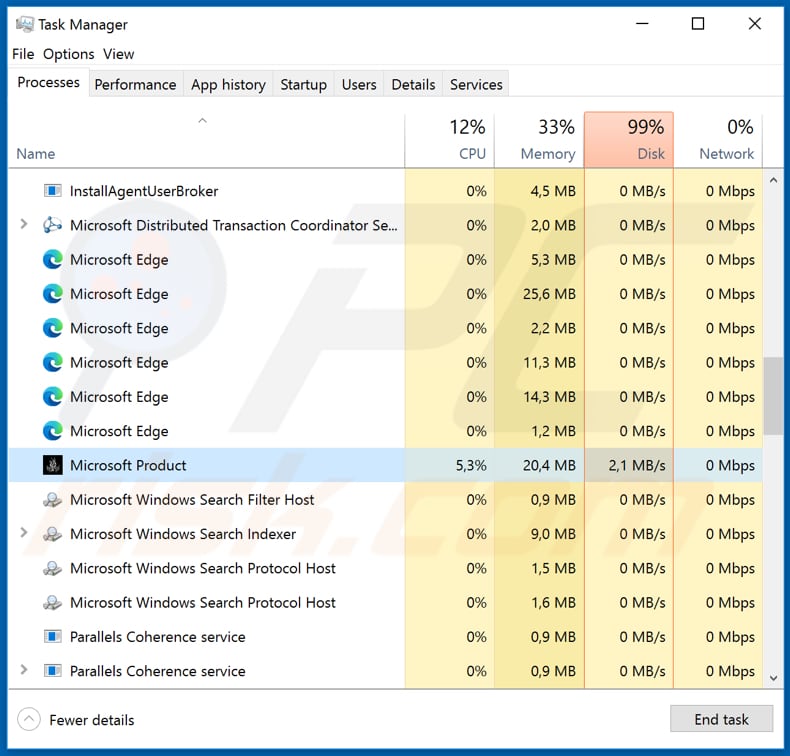Open the File menu
The image size is (790, 756).
pyautogui.click(x=23, y=54)
